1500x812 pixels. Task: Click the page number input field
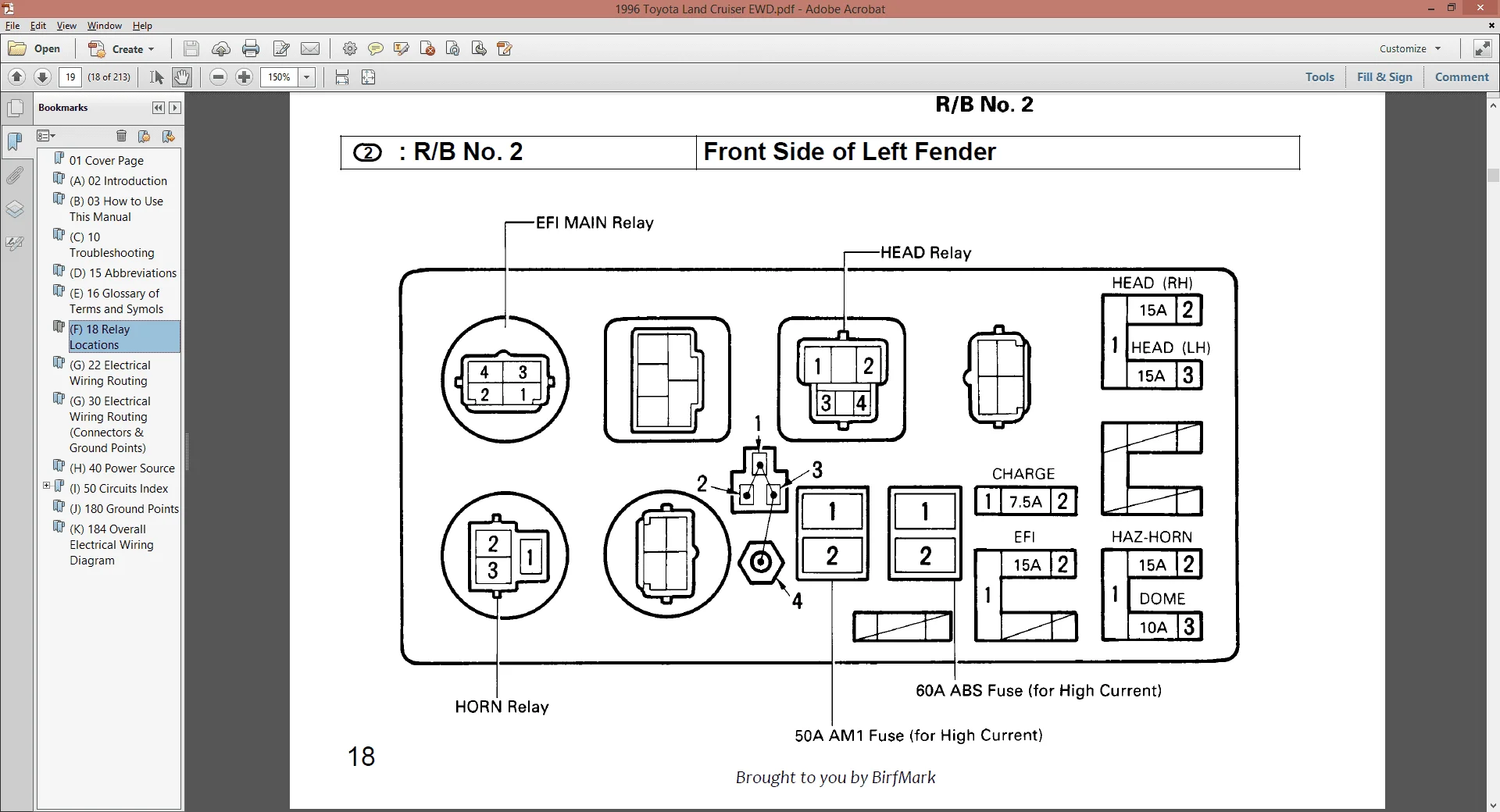[70, 77]
